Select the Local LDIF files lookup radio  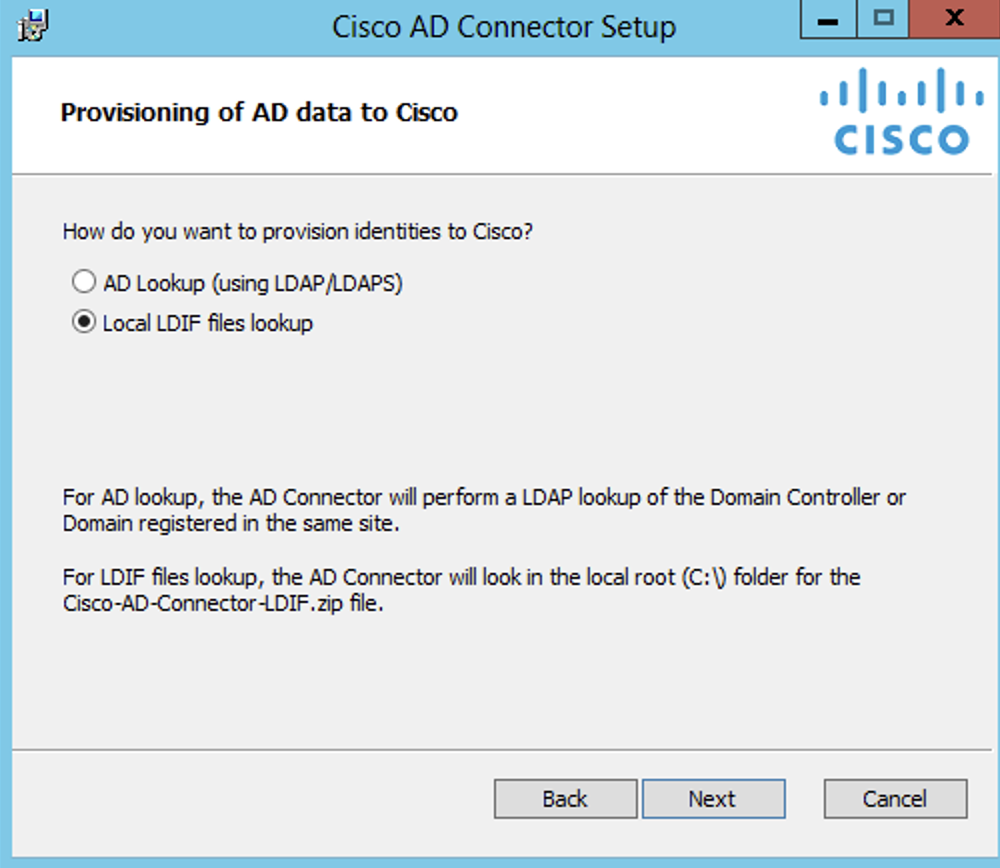tap(84, 321)
